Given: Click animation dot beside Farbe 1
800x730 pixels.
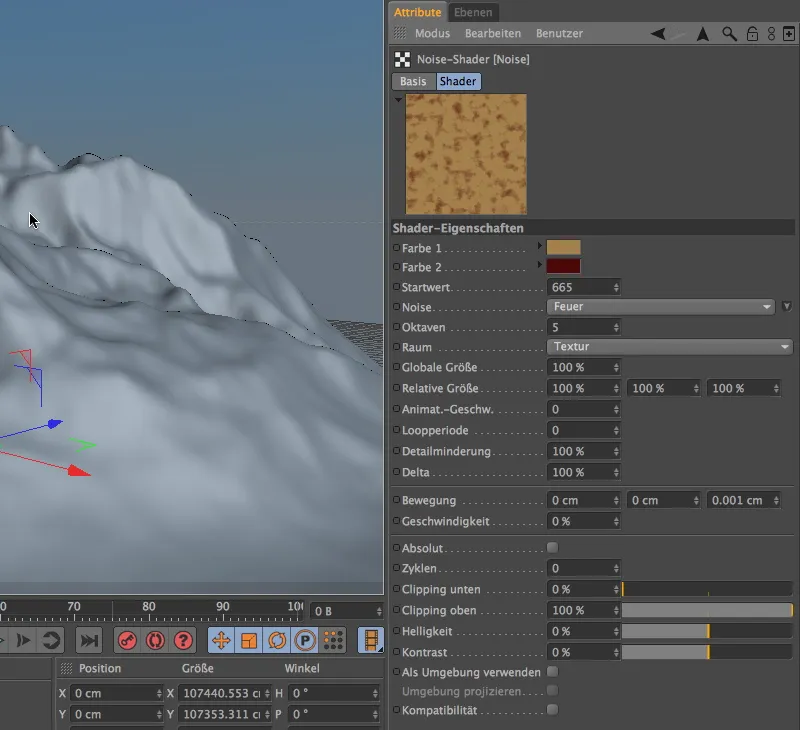Looking at the screenshot, I should pos(396,247).
